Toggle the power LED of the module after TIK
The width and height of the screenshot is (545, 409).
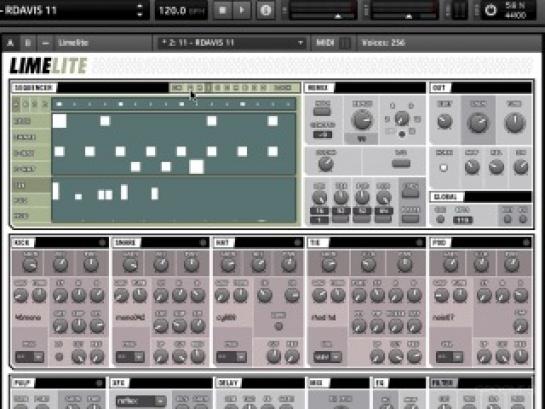pyautogui.click(x=526, y=242)
